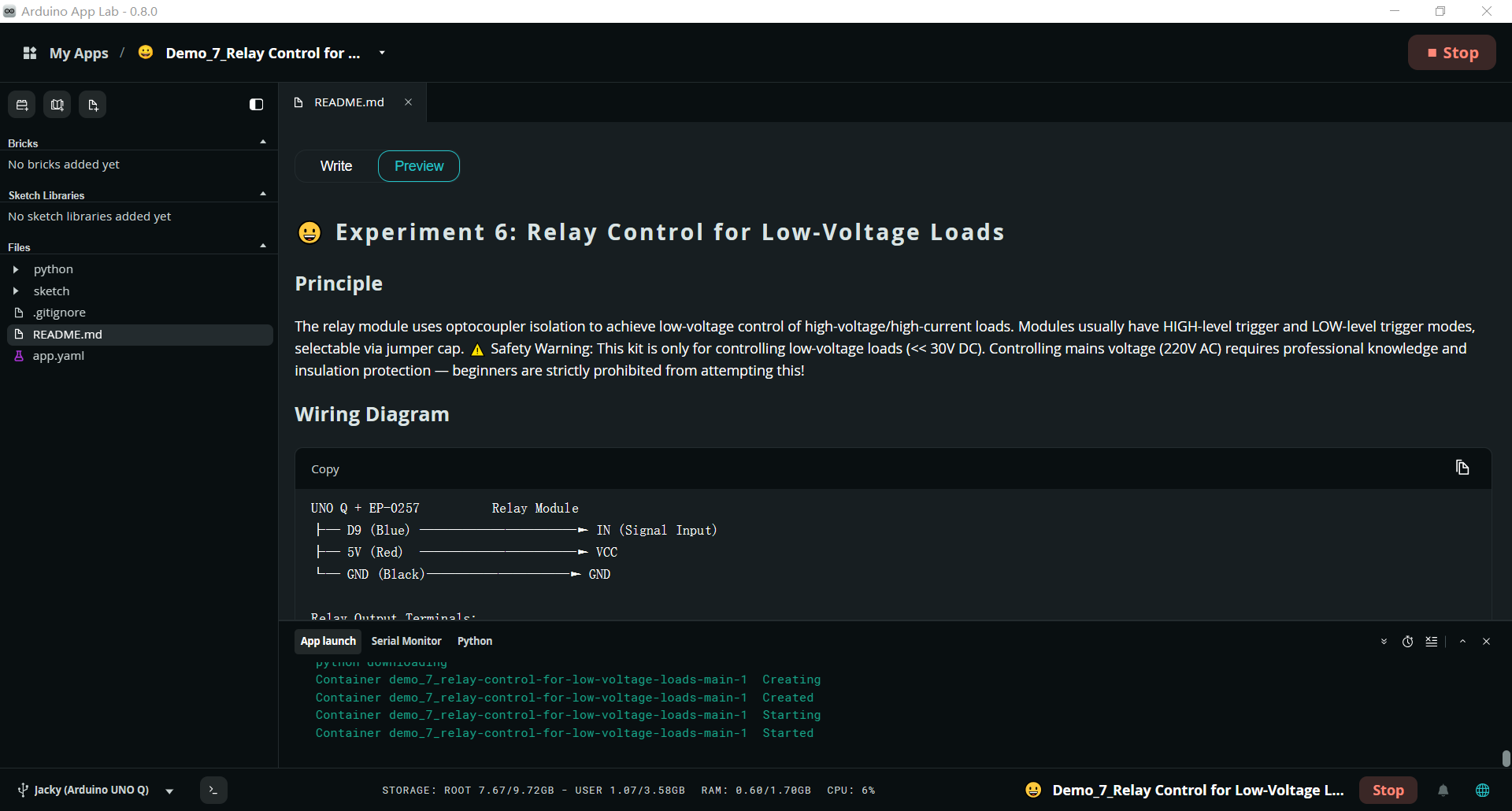Click the 'Started' container log line
Viewport: 1512px width, 811px height.
pyautogui.click(x=565, y=733)
